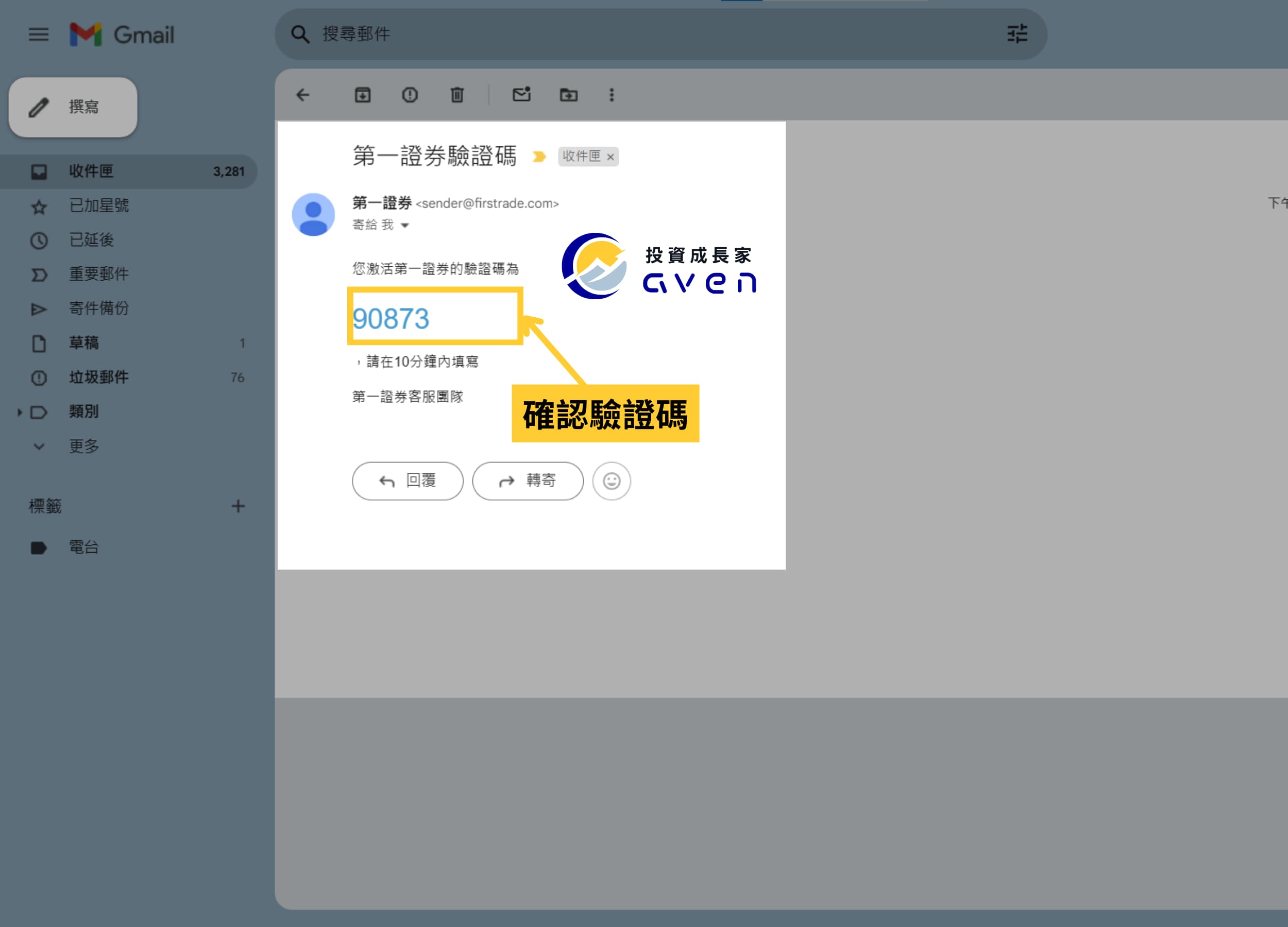Viewport: 1288px width, 927px height.
Task: Compose a new email with 撰寫
Action: [73, 107]
